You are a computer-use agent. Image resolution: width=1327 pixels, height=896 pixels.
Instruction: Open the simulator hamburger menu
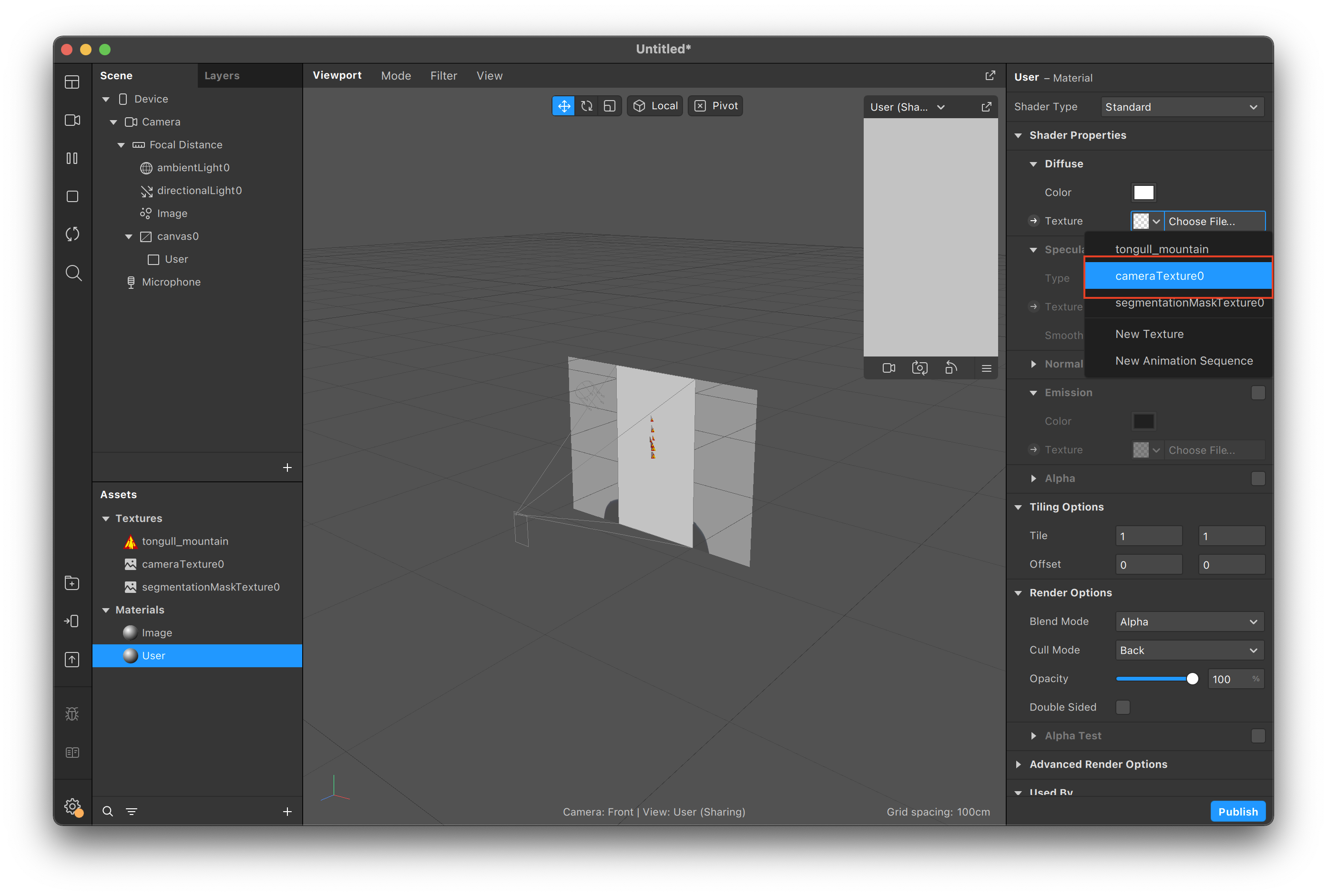point(986,368)
